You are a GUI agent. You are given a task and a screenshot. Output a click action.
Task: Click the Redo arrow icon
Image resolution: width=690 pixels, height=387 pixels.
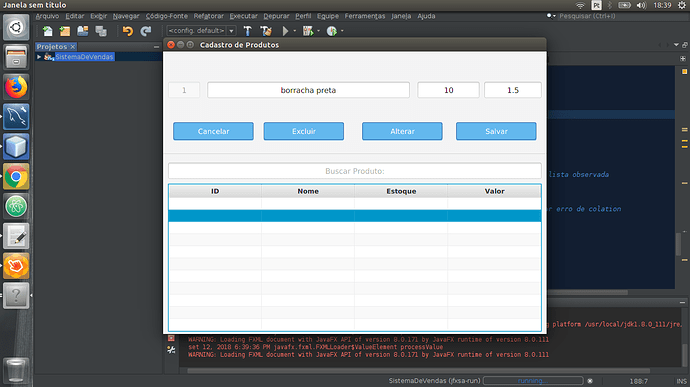pyautogui.click(x=146, y=31)
